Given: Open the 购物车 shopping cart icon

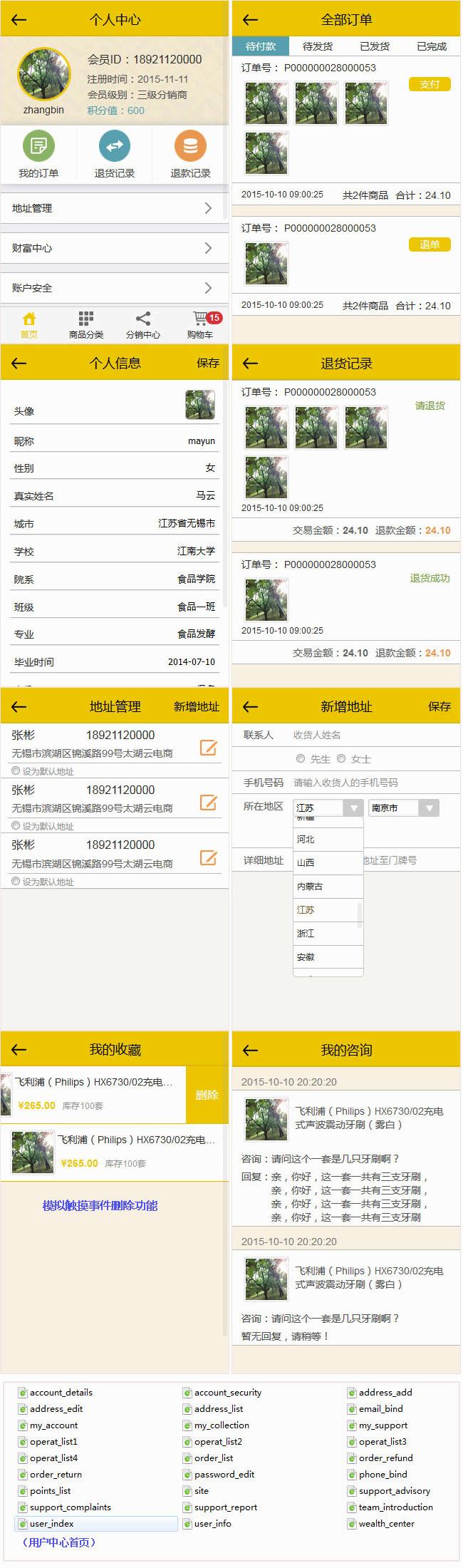Looking at the screenshot, I should 200,319.
